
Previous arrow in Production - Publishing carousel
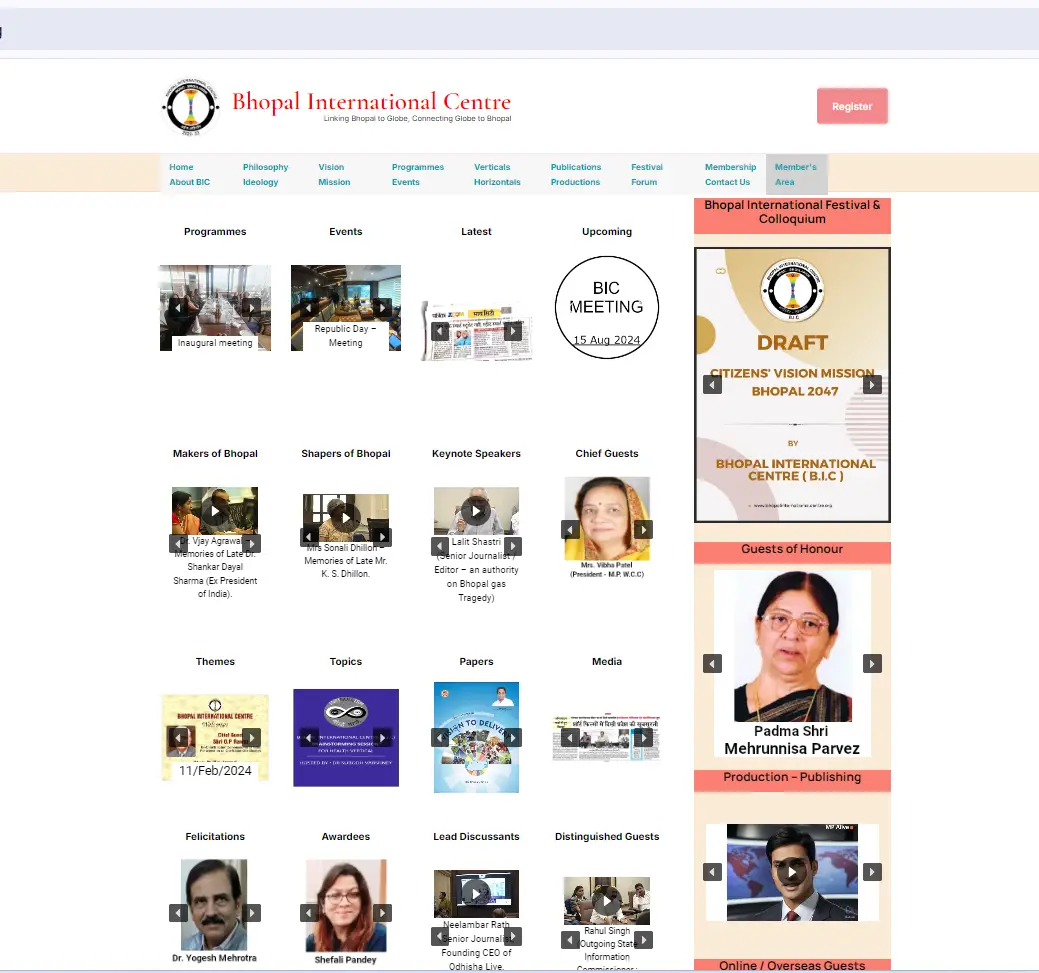712,872
